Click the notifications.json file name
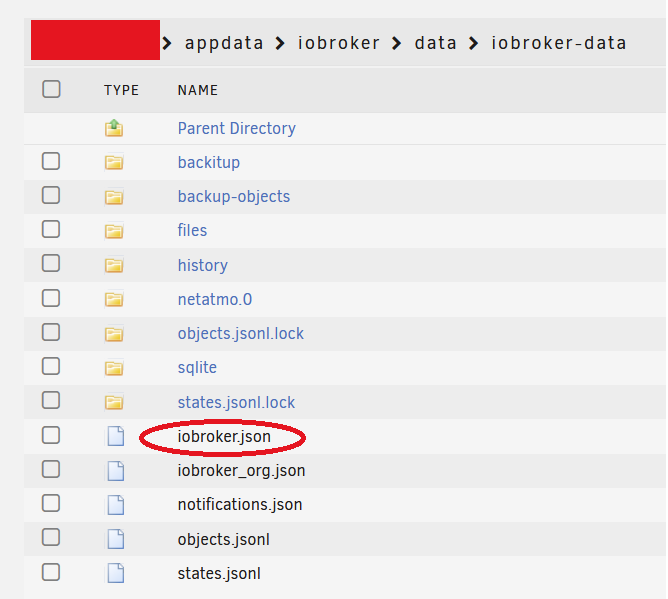The width and height of the screenshot is (668, 599). (x=240, y=504)
